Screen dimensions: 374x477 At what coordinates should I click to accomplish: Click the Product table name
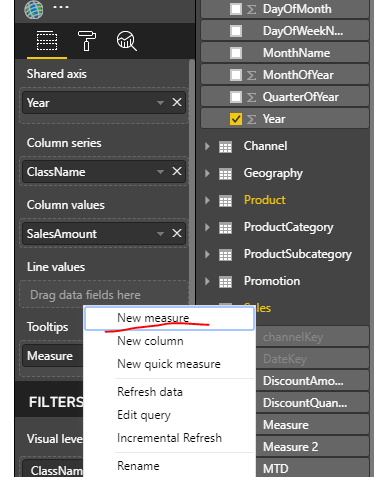[265, 200]
